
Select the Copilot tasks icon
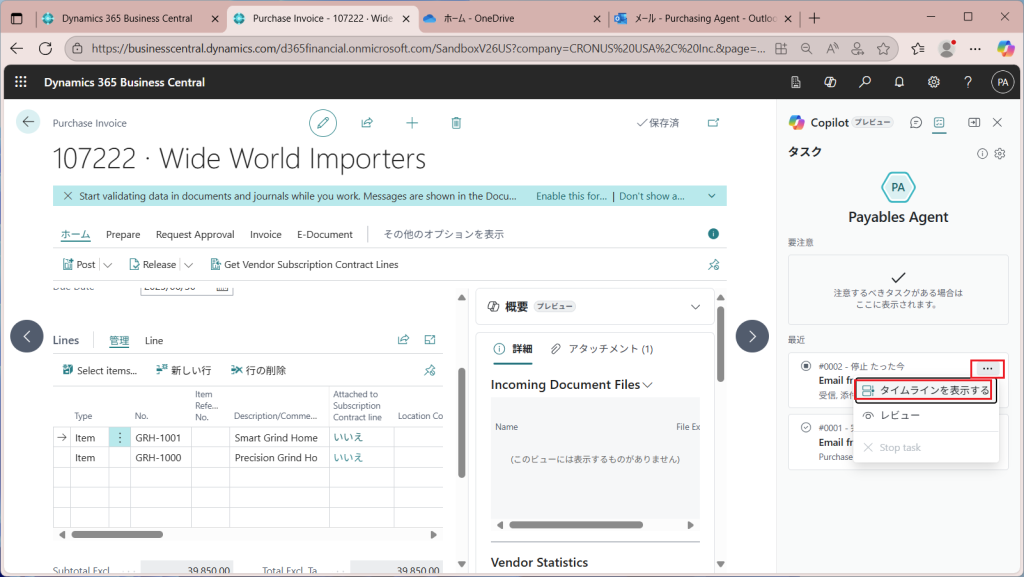939,122
